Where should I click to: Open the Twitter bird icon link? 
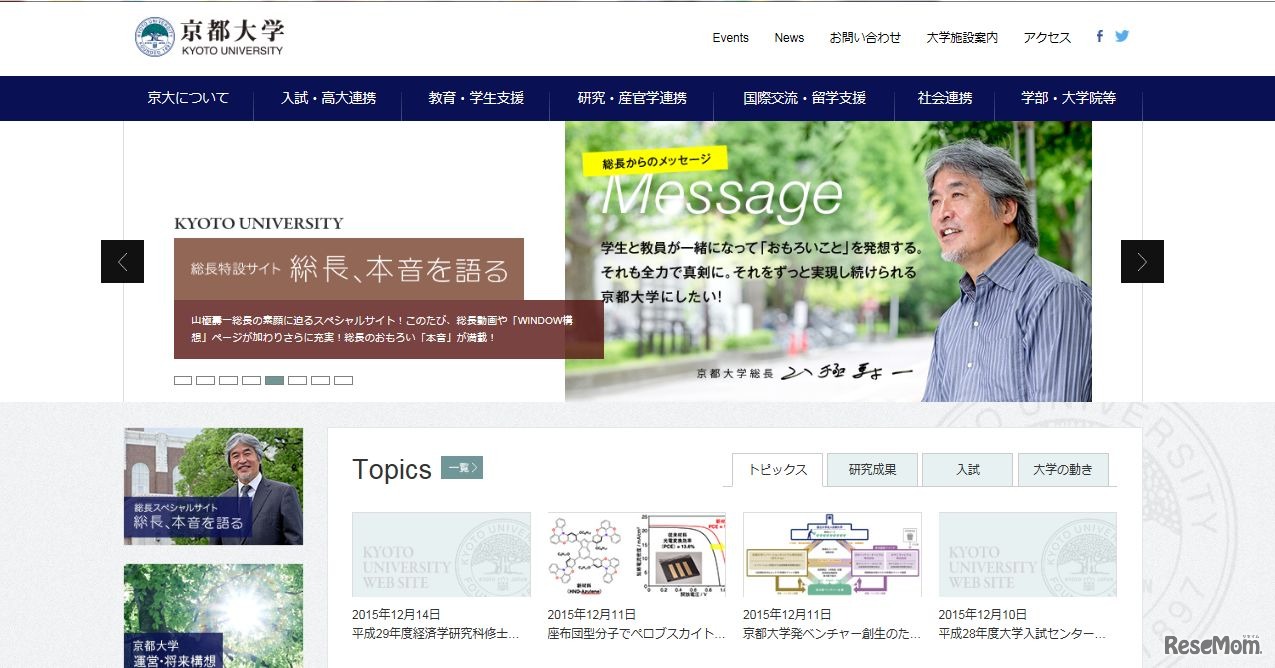(1122, 36)
